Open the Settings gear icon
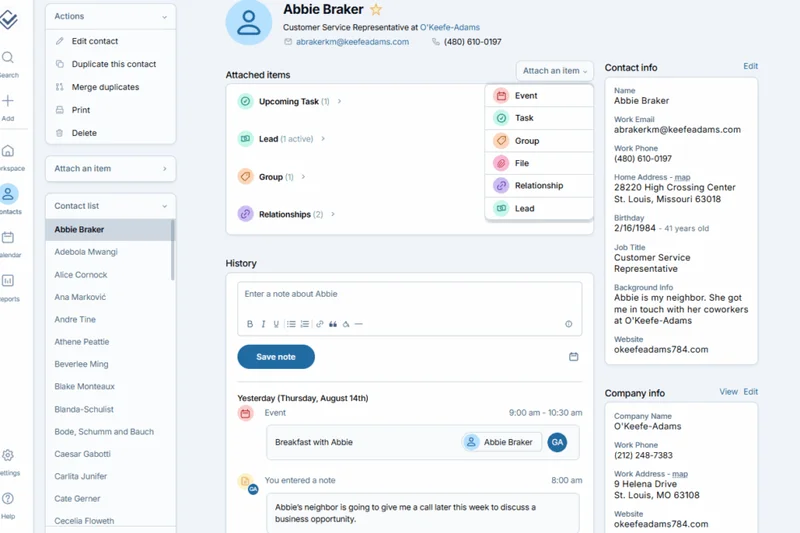 (x=8, y=455)
